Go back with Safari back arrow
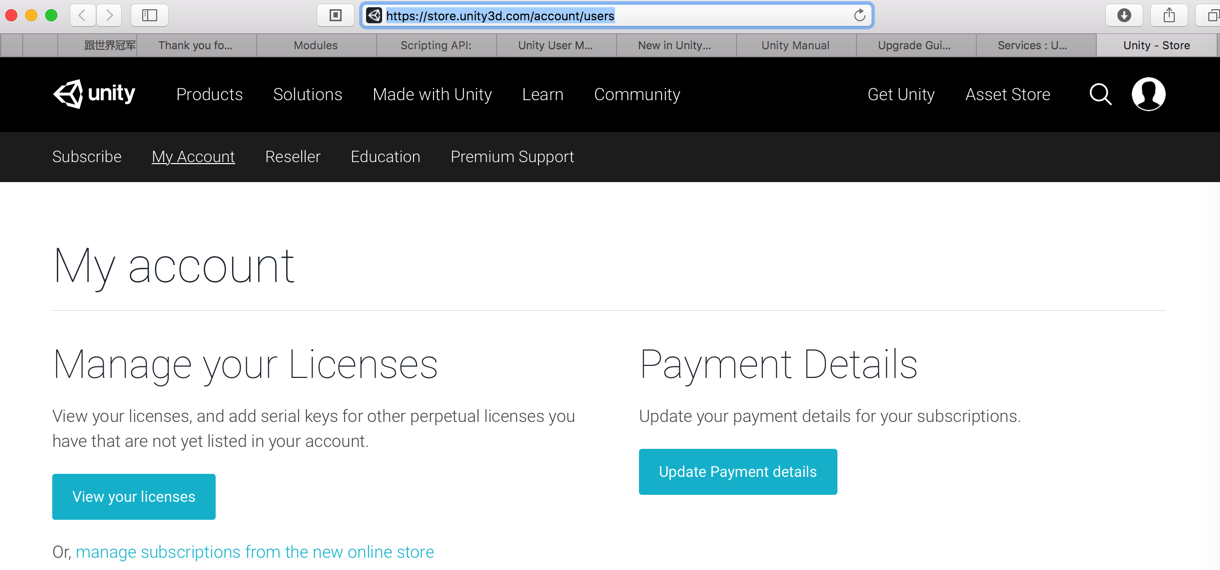The image size is (1220, 570). coord(83,15)
